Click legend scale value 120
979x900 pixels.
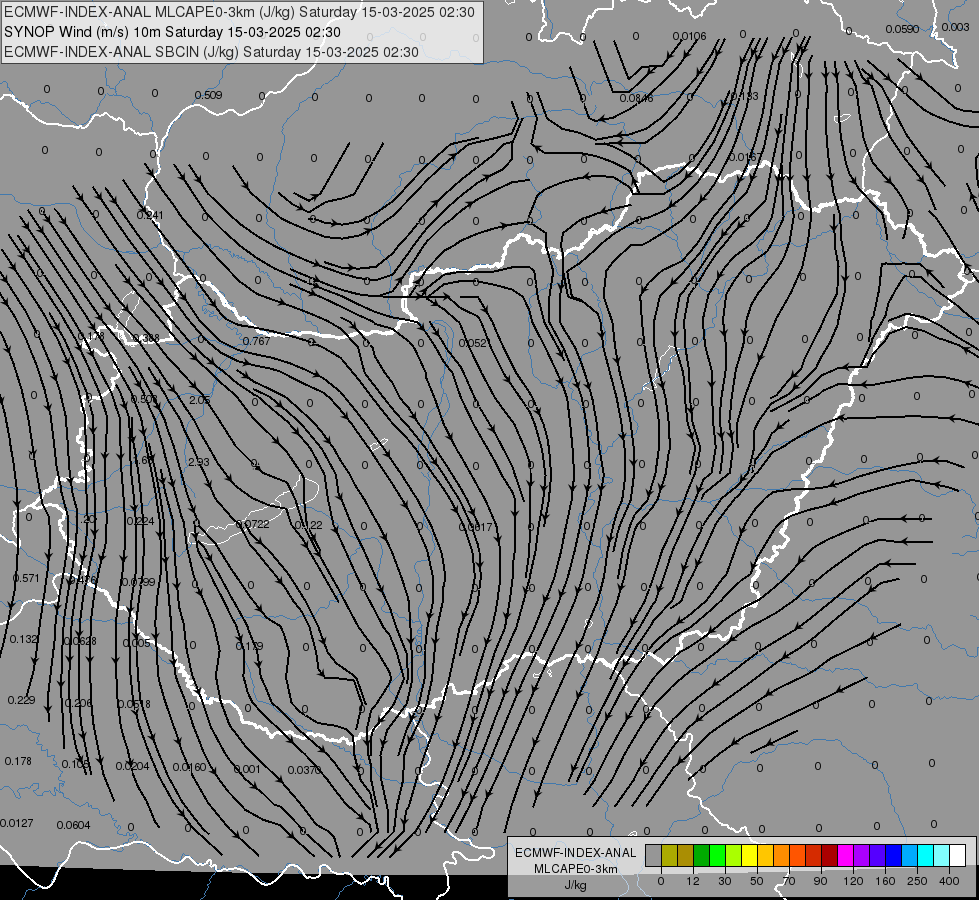tap(854, 881)
